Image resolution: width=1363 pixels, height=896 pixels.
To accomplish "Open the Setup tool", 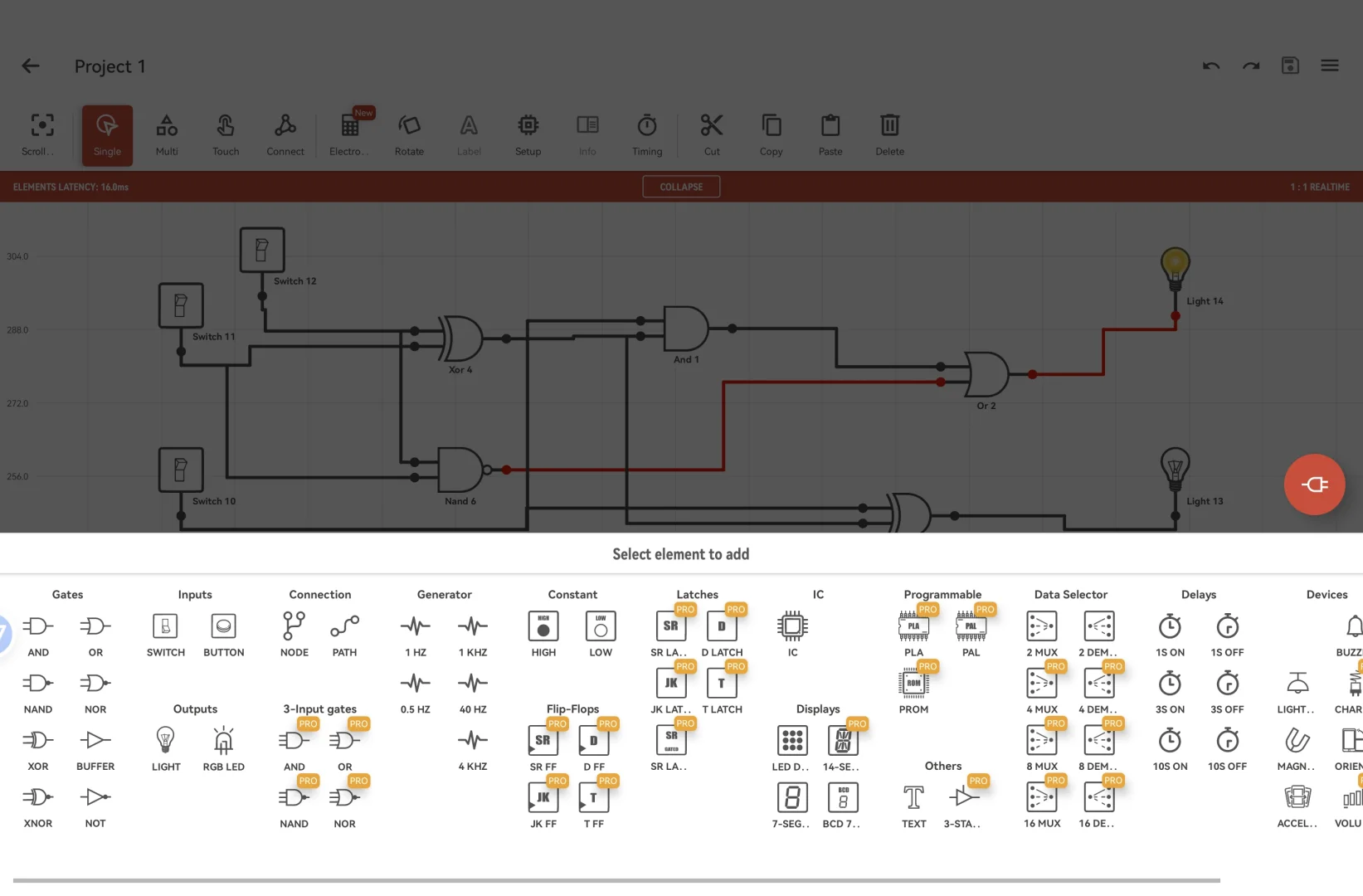I will (528, 134).
